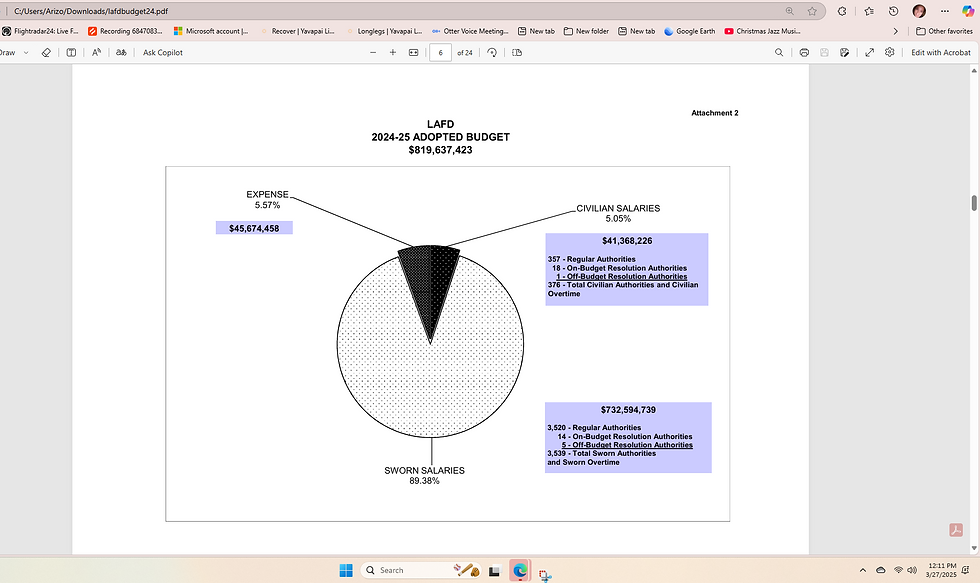Print the PDF with printer icon
This screenshot has width=980, height=583.
[x=804, y=52]
